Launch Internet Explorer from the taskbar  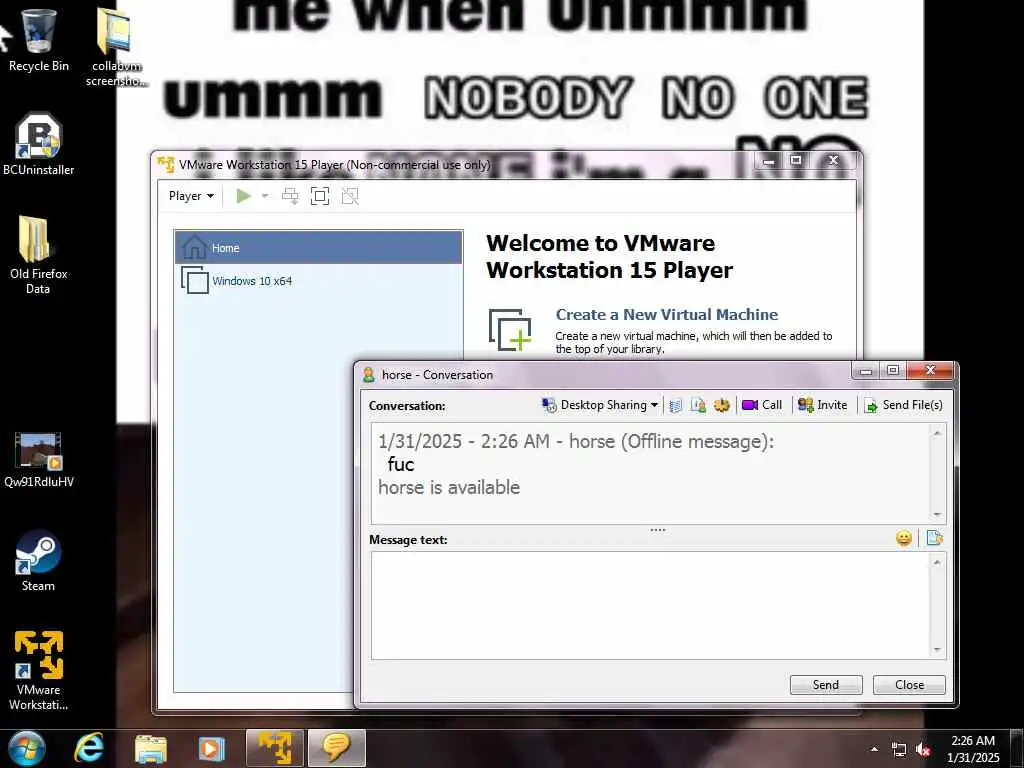[x=89, y=748]
